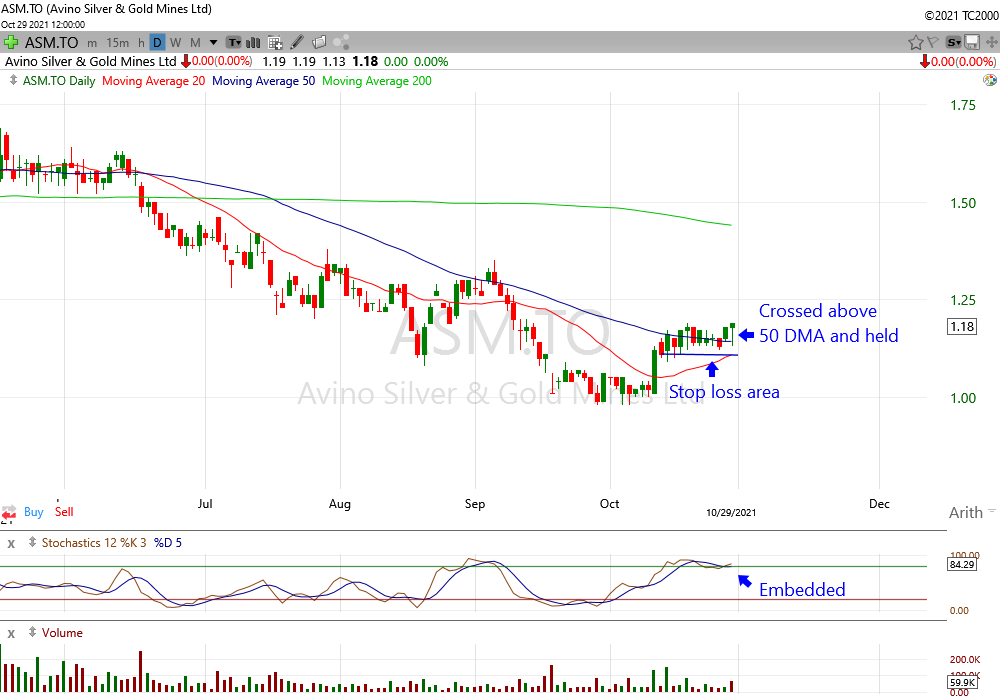Expand the timeframe dropdown arrow
The height and width of the screenshot is (700, 1000).
(214, 43)
